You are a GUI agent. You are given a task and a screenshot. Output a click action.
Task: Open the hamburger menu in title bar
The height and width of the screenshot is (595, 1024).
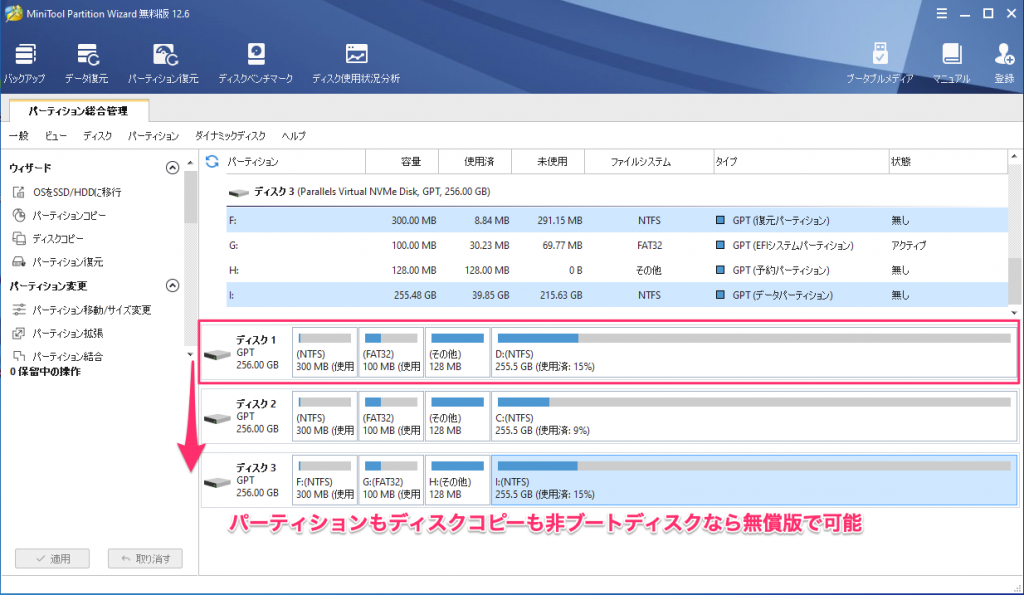click(x=941, y=13)
